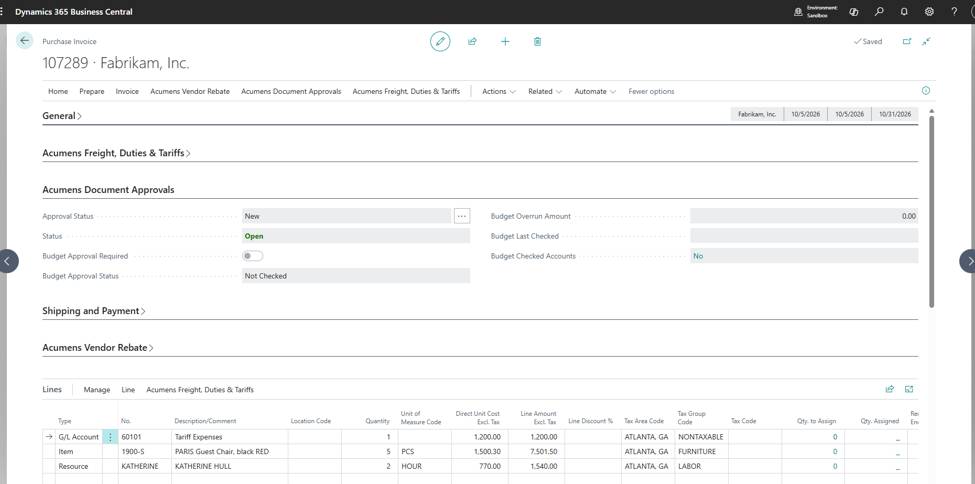Click the pencil edit icon
975x484 pixels.
[x=440, y=41]
